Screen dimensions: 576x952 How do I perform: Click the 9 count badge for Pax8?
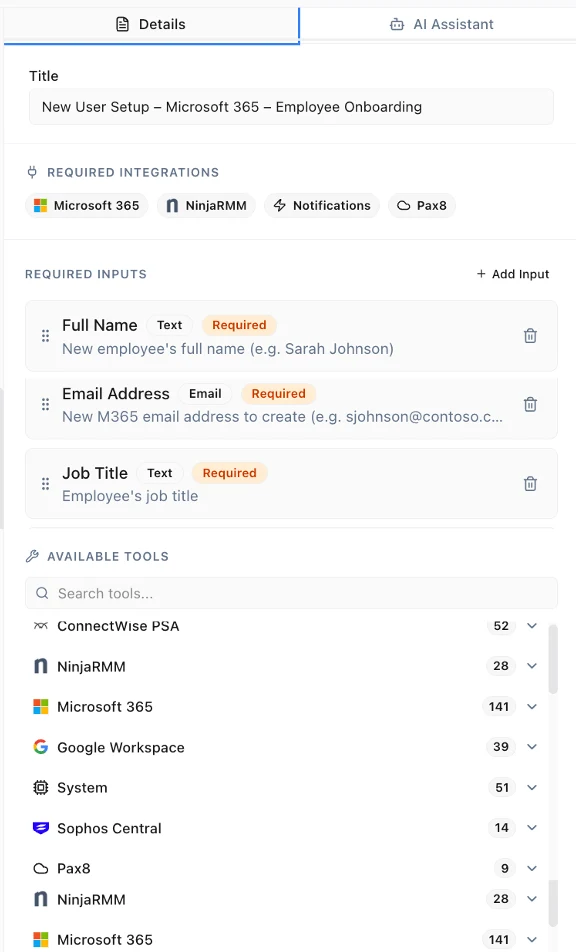[505, 868]
